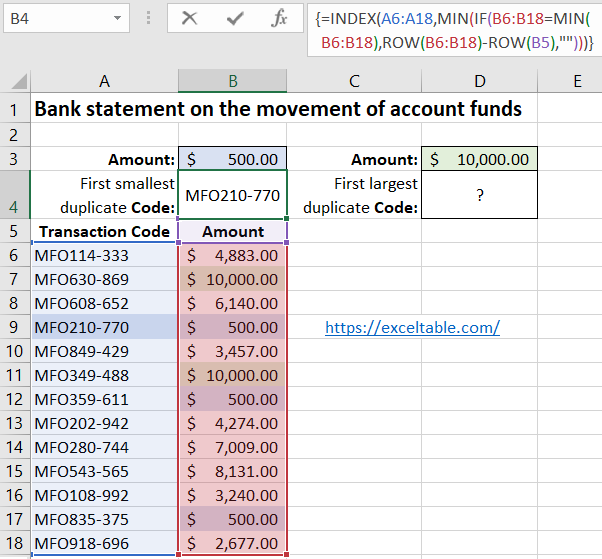The height and width of the screenshot is (559, 602).
Task: Open the Insert Function fx dialog
Action: (x=280, y=18)
